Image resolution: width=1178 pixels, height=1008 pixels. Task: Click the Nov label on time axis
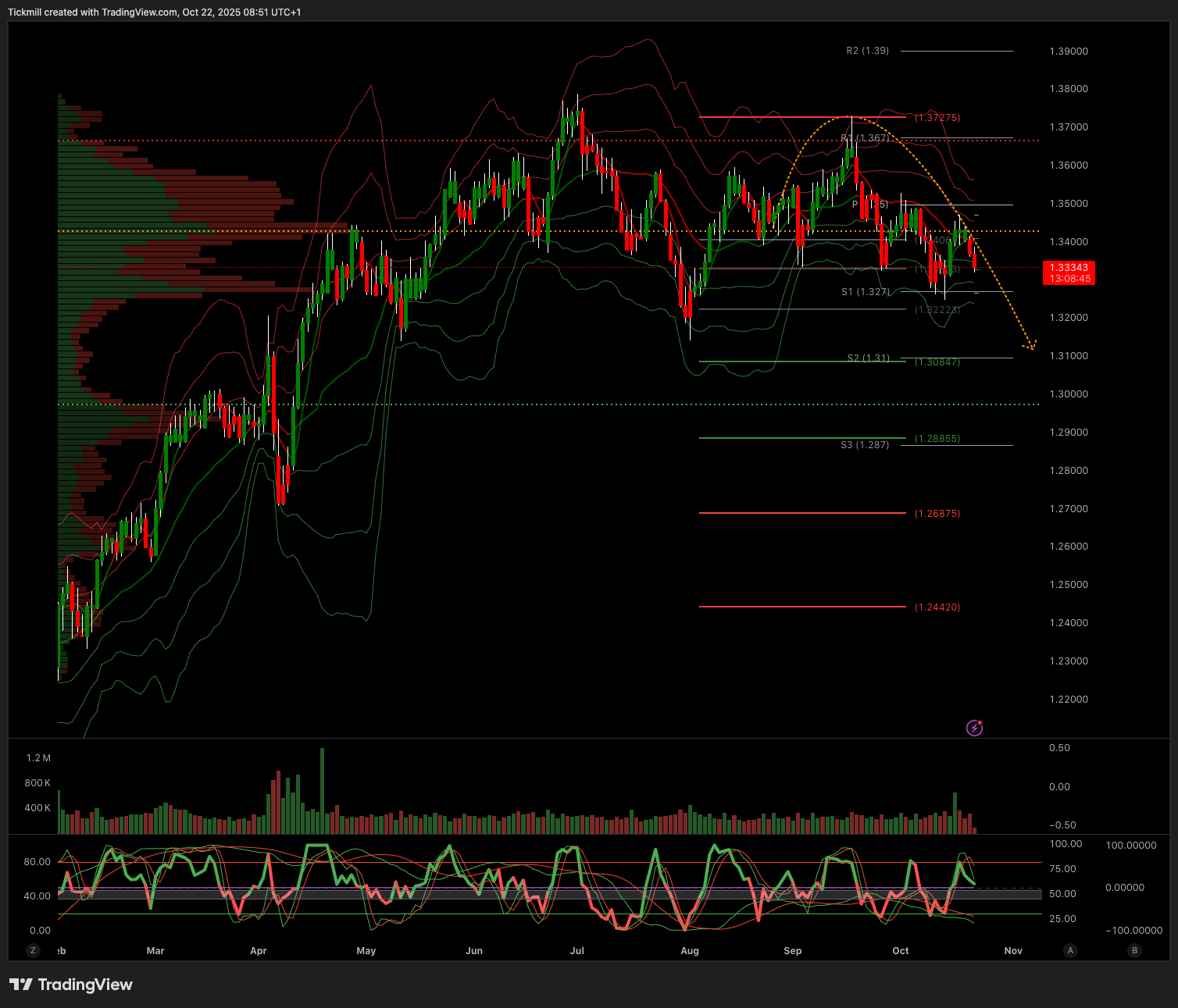pos(1013,951)
